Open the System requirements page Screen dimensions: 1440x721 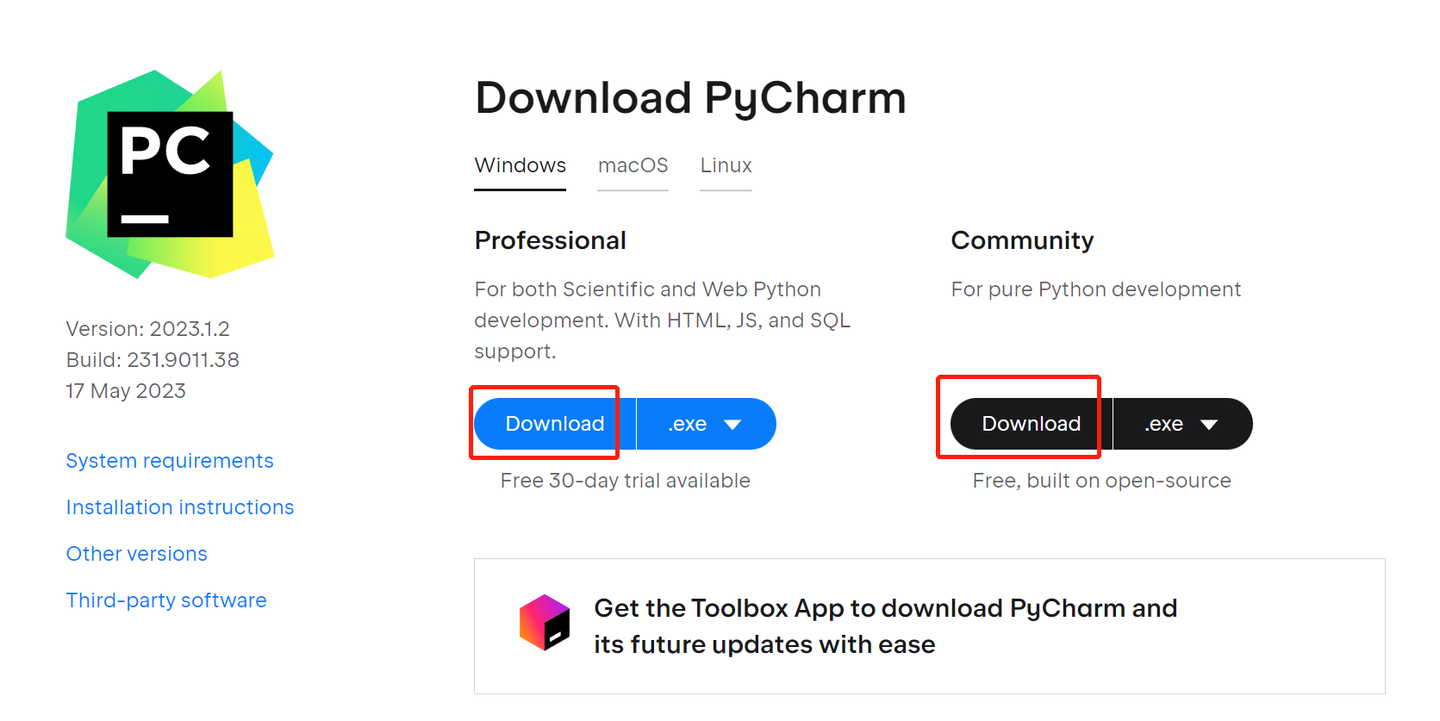coord(169,460)
